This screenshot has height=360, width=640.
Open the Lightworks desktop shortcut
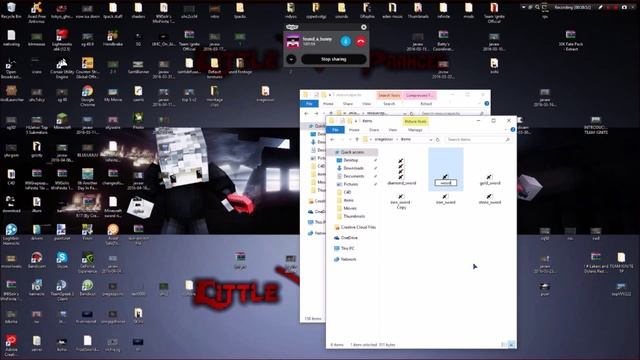coord(62,40)
